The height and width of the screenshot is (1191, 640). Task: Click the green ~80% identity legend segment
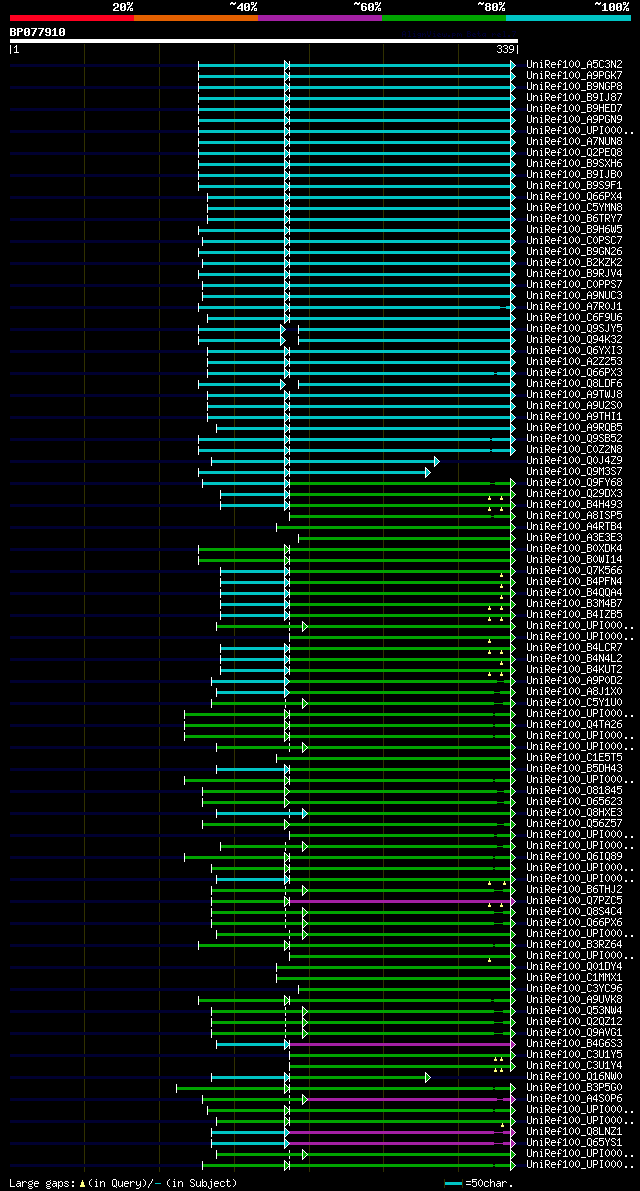(x=444, y=17)
